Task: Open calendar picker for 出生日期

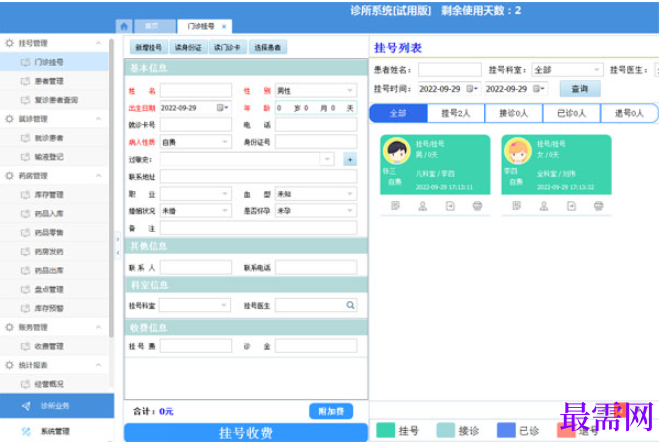Action: click(x=222, y=108)
